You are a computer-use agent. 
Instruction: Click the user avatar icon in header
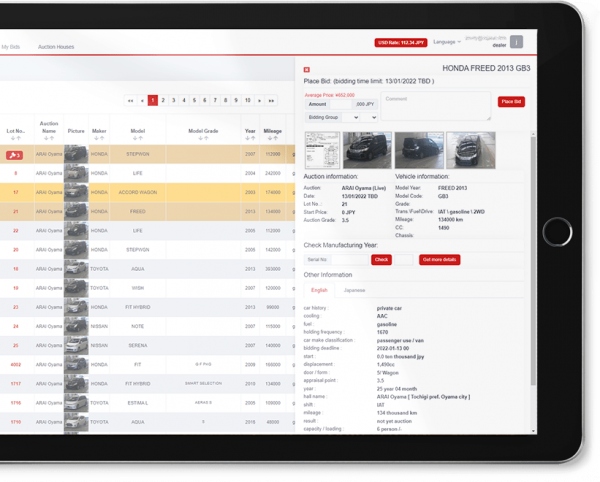[x=516, y=42]
